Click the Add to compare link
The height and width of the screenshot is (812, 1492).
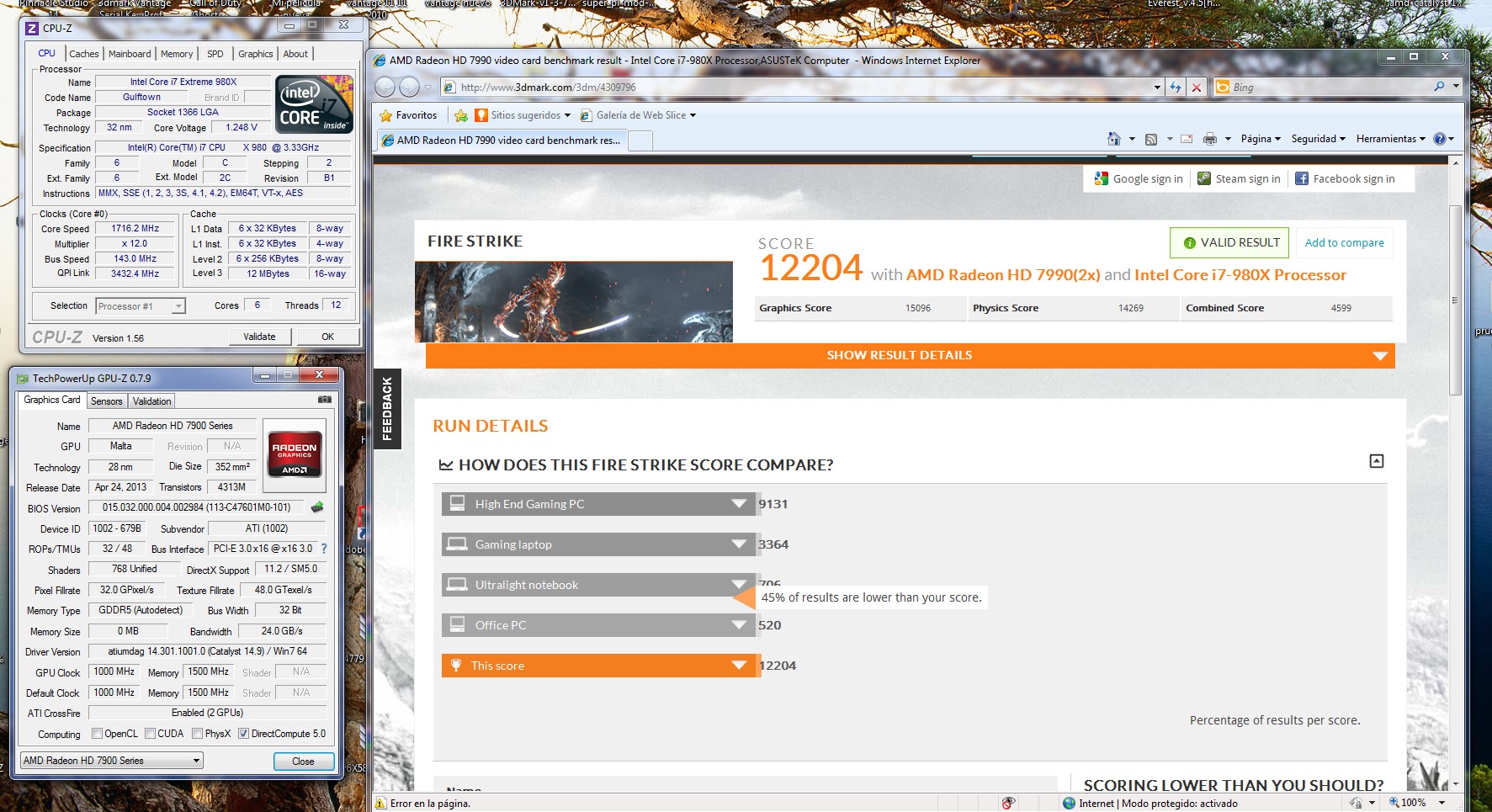(1344, 243)
